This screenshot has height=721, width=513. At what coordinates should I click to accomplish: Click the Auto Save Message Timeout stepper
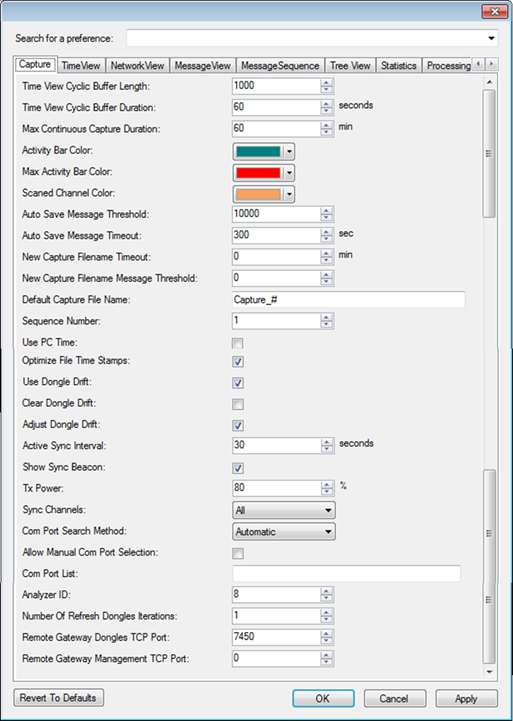pos(326,235)
